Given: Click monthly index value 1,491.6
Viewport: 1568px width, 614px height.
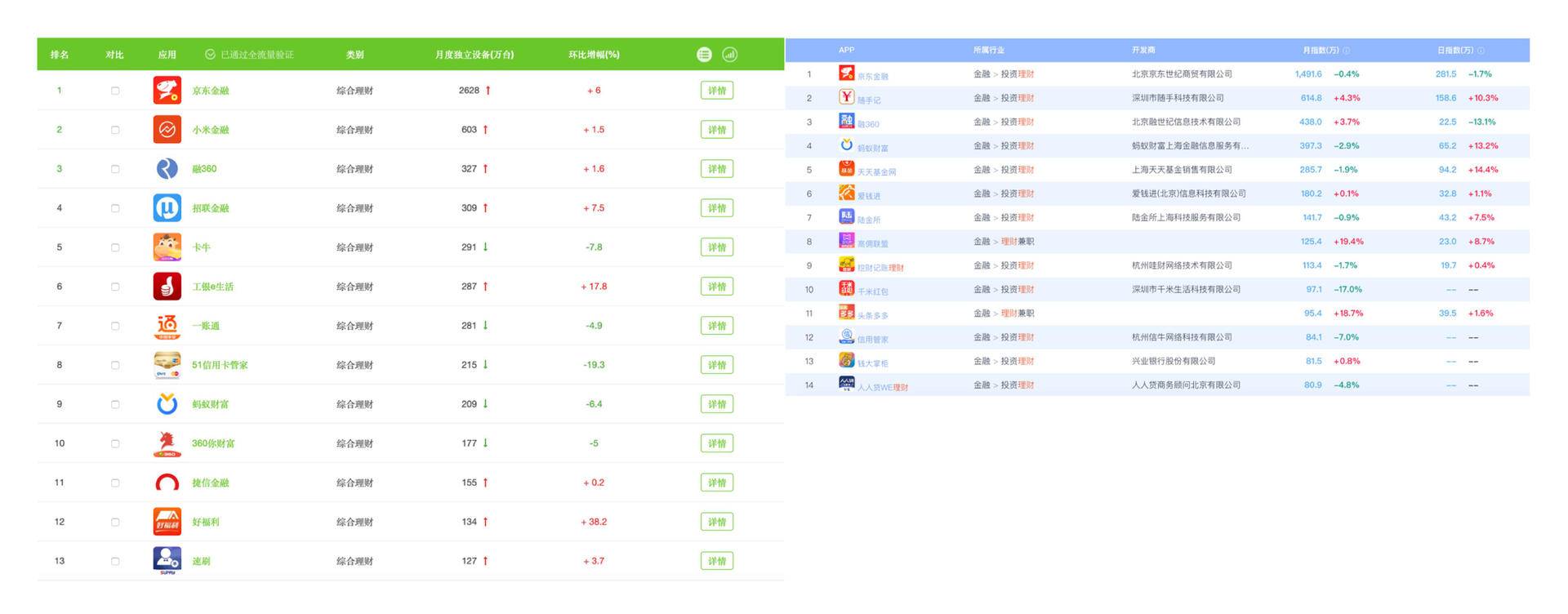Looking at the screenshot, I should (1308, 74).
